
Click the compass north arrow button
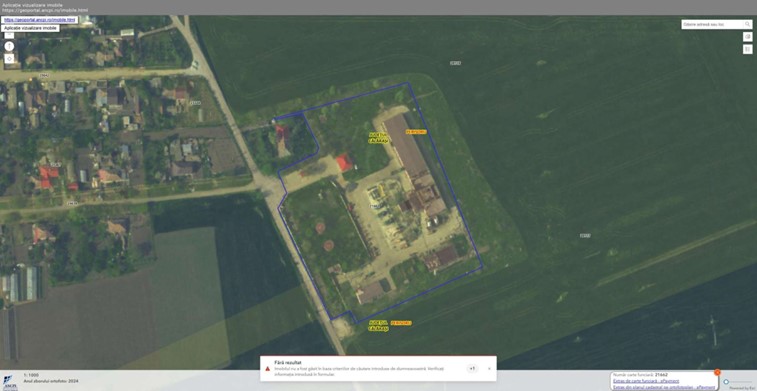point(9,46)
